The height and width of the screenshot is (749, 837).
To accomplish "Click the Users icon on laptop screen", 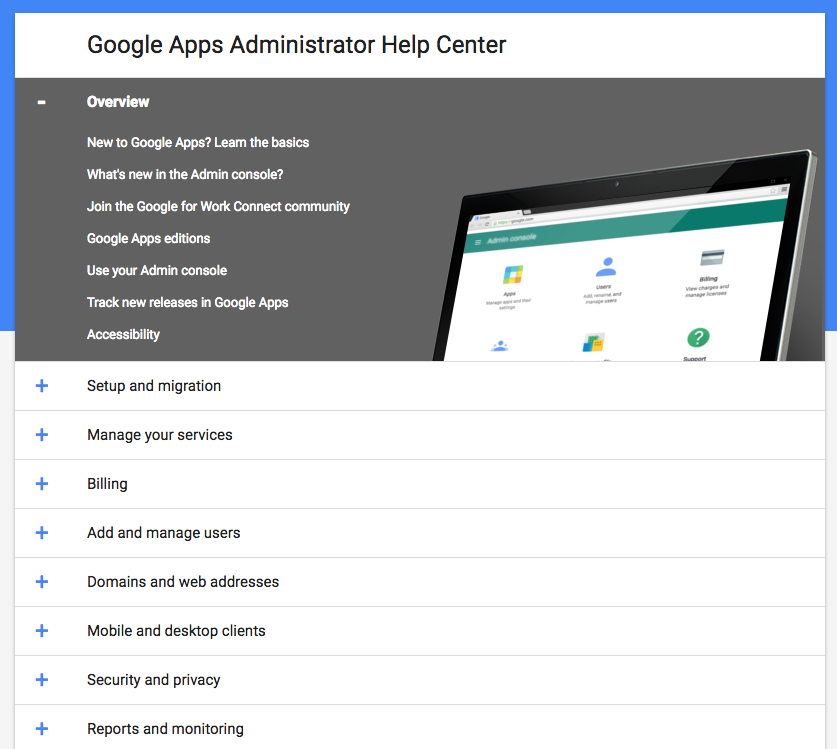I will (606, 267).
